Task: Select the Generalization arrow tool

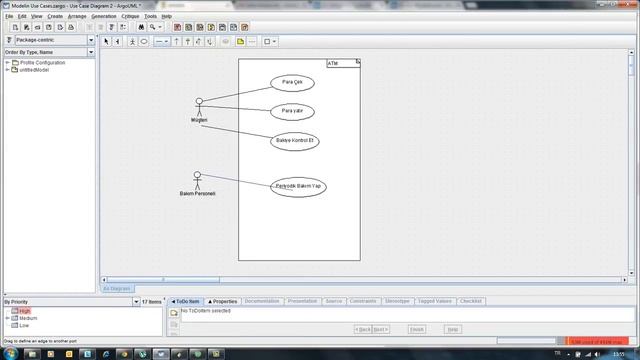Action: 188,42
